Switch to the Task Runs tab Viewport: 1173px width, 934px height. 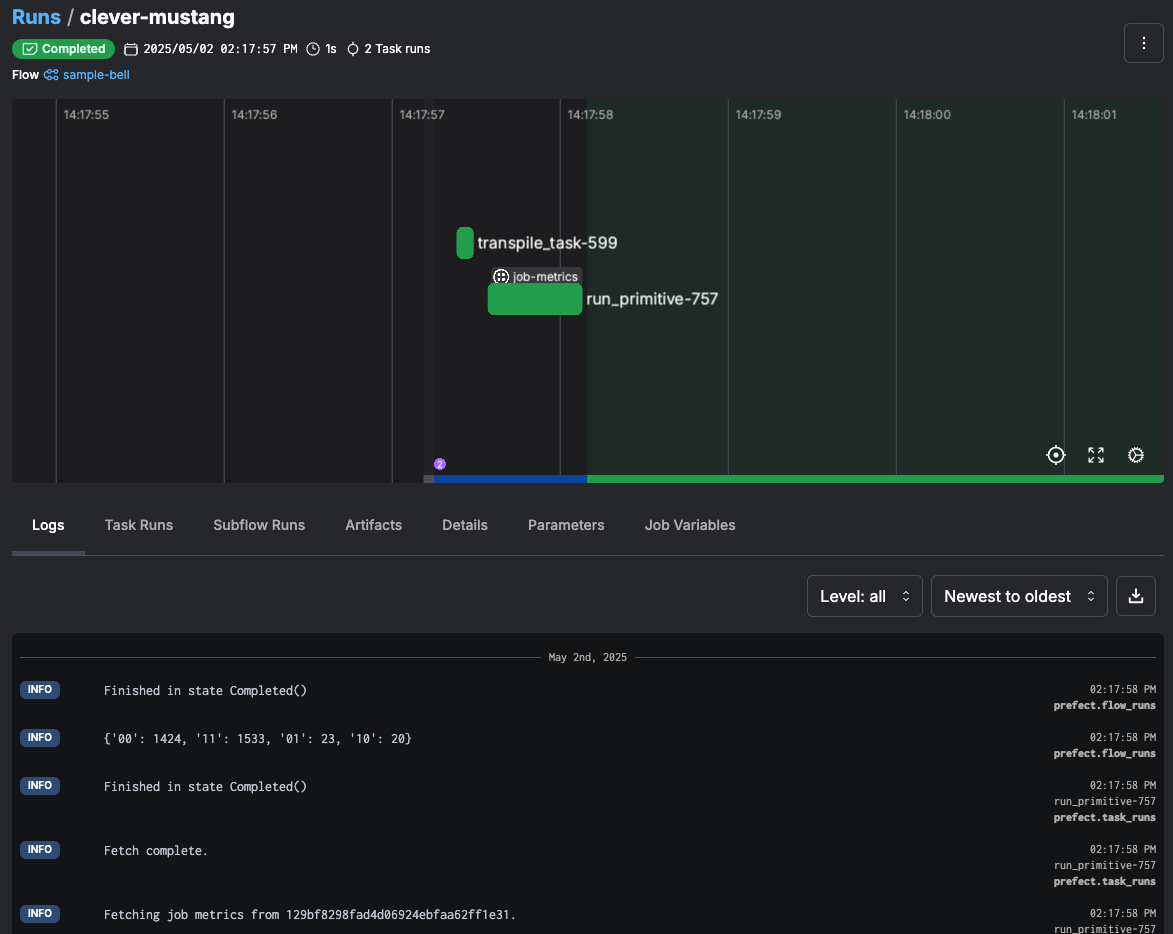pyautogui.click(x=139, y=525)
